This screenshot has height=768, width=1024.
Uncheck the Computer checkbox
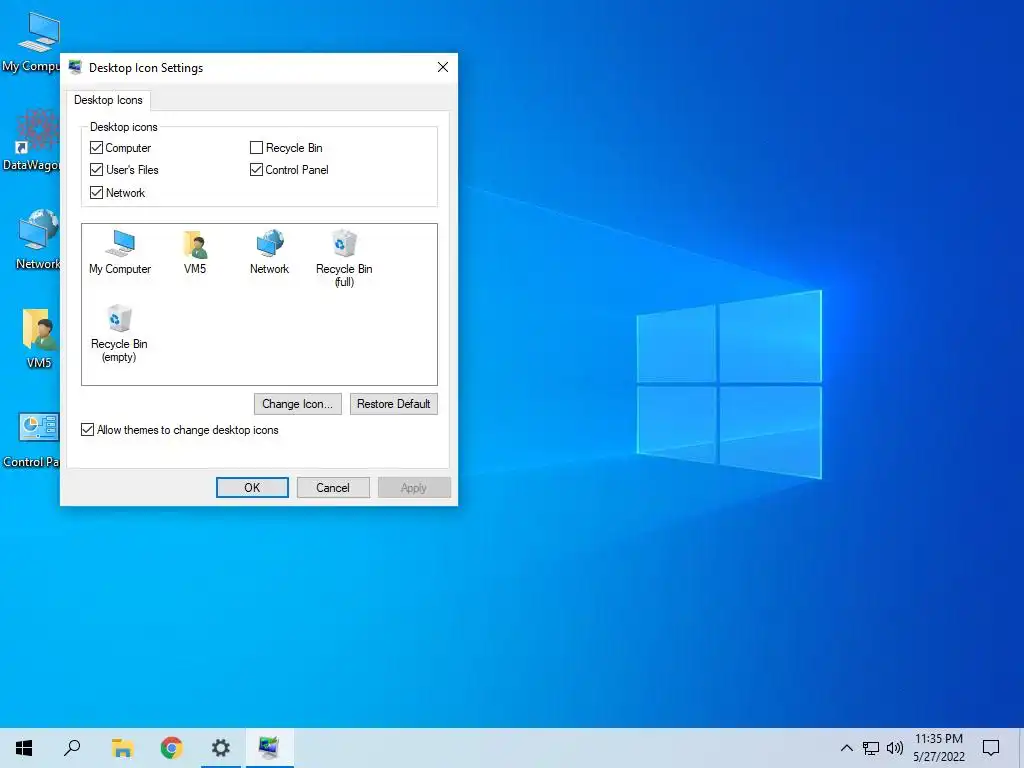click(96, 148)
